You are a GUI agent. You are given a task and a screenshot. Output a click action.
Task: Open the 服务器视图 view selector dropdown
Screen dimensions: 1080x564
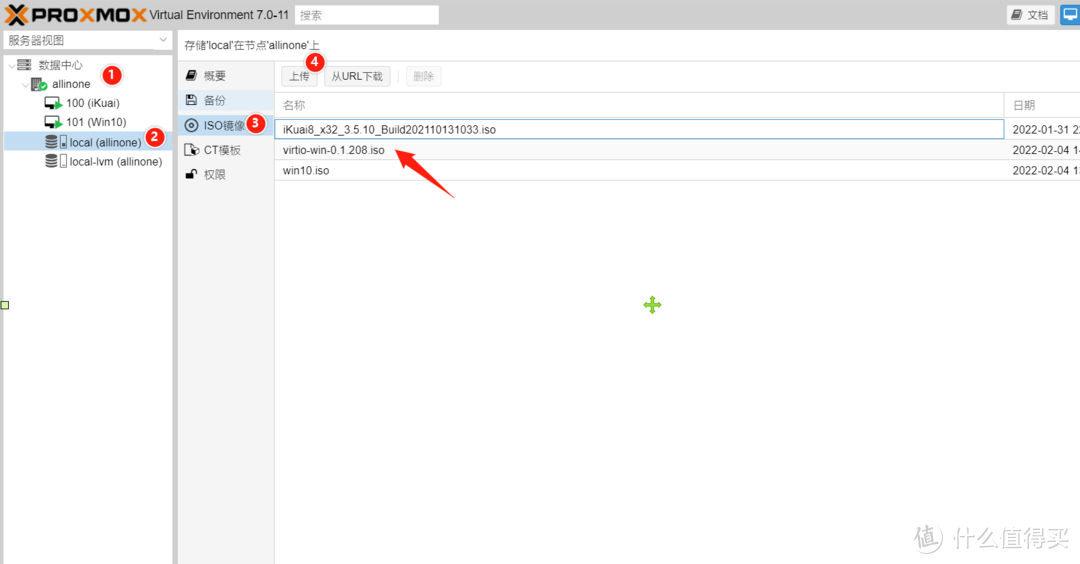click(x=87, y=40)
